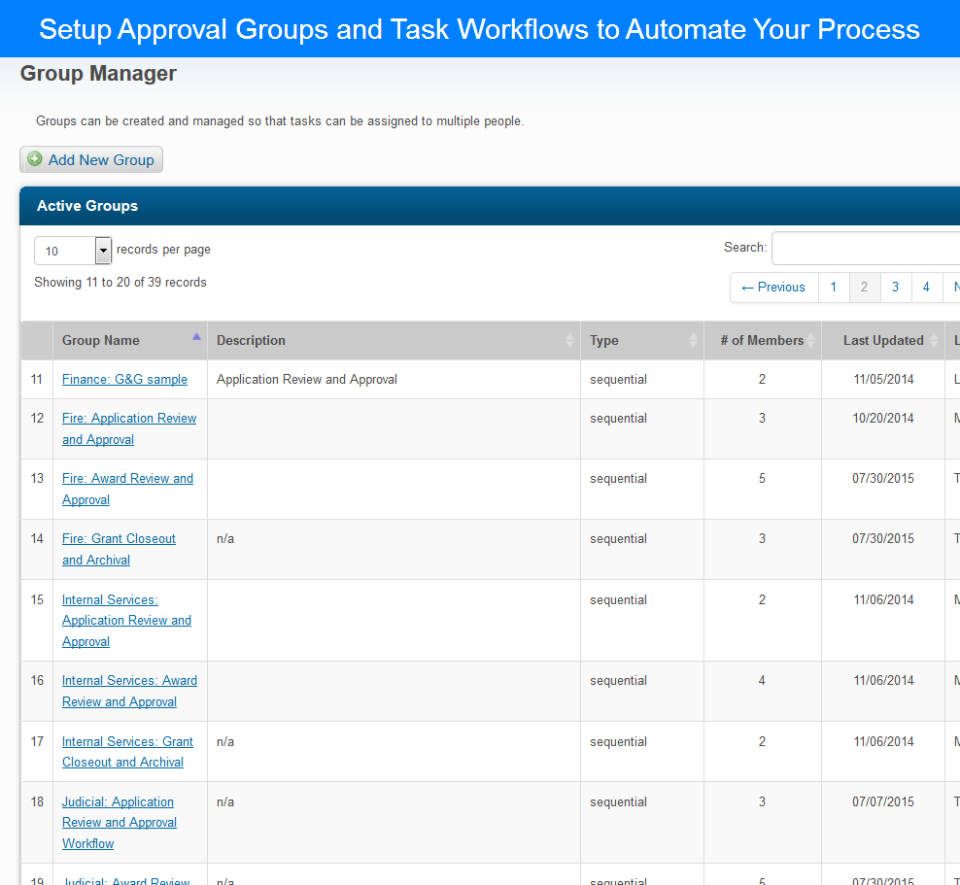Sort table by Last Updated header
960x885 pixels.
pyautogui.click(x=882, y=341)
